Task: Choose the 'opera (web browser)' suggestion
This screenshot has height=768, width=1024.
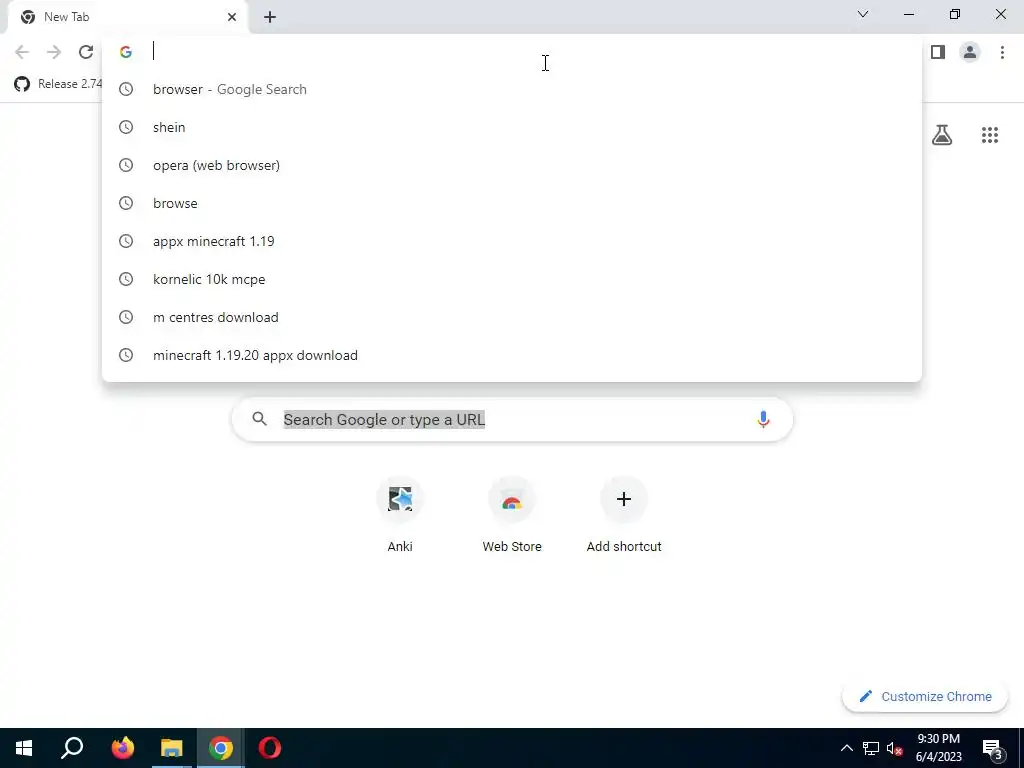Action: pos(512,165)
